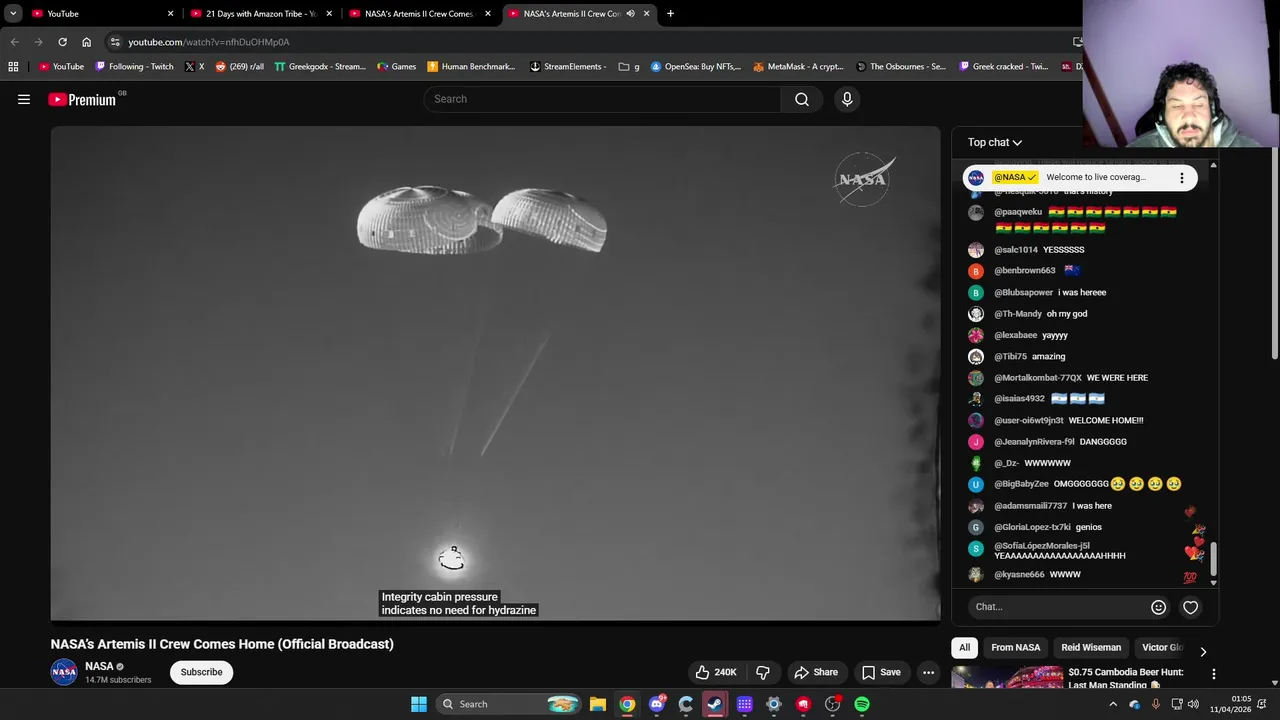Save the video to a playlist

coord(881,672)
